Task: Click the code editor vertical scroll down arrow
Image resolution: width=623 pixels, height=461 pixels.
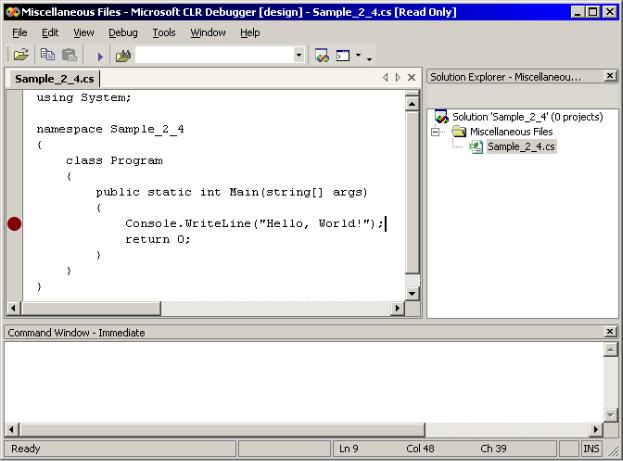Action: 412,294
